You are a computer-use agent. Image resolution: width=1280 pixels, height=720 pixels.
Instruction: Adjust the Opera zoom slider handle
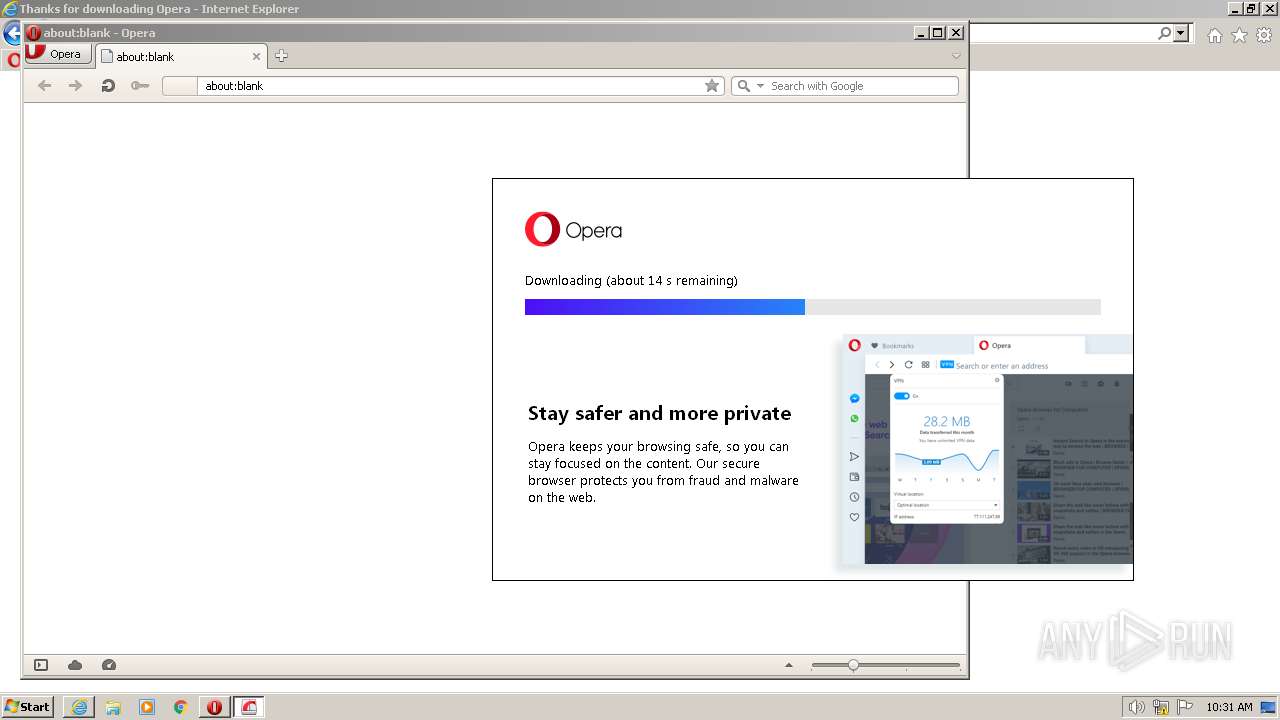click(x=853, y=665)
